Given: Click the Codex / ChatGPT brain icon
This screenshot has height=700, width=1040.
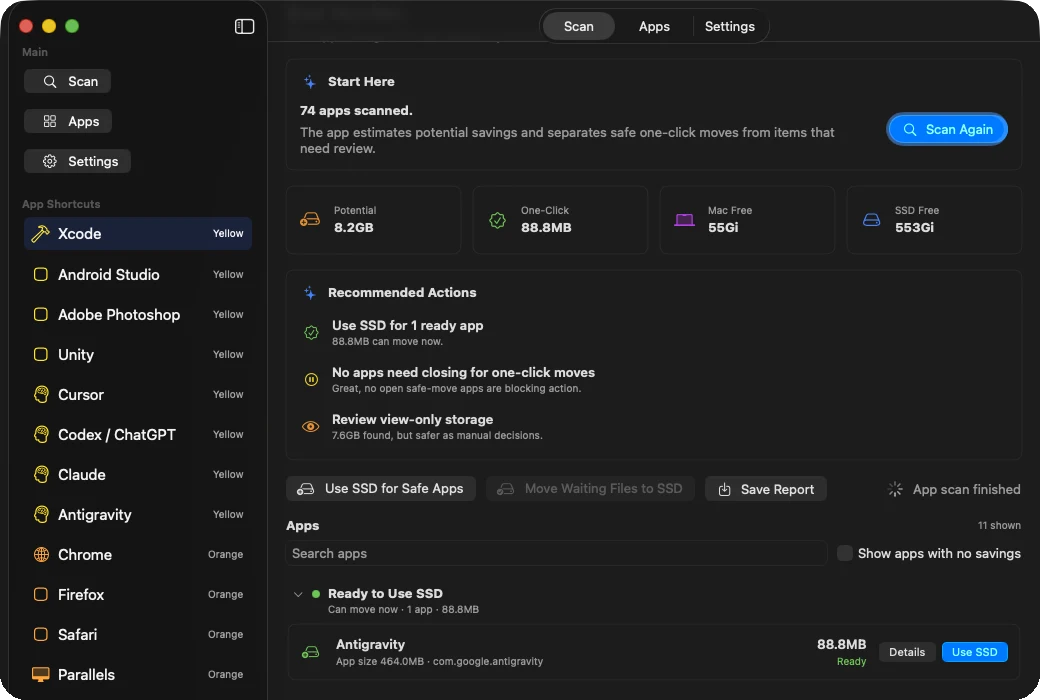Looking at the screenshot, I should (41, 435).
